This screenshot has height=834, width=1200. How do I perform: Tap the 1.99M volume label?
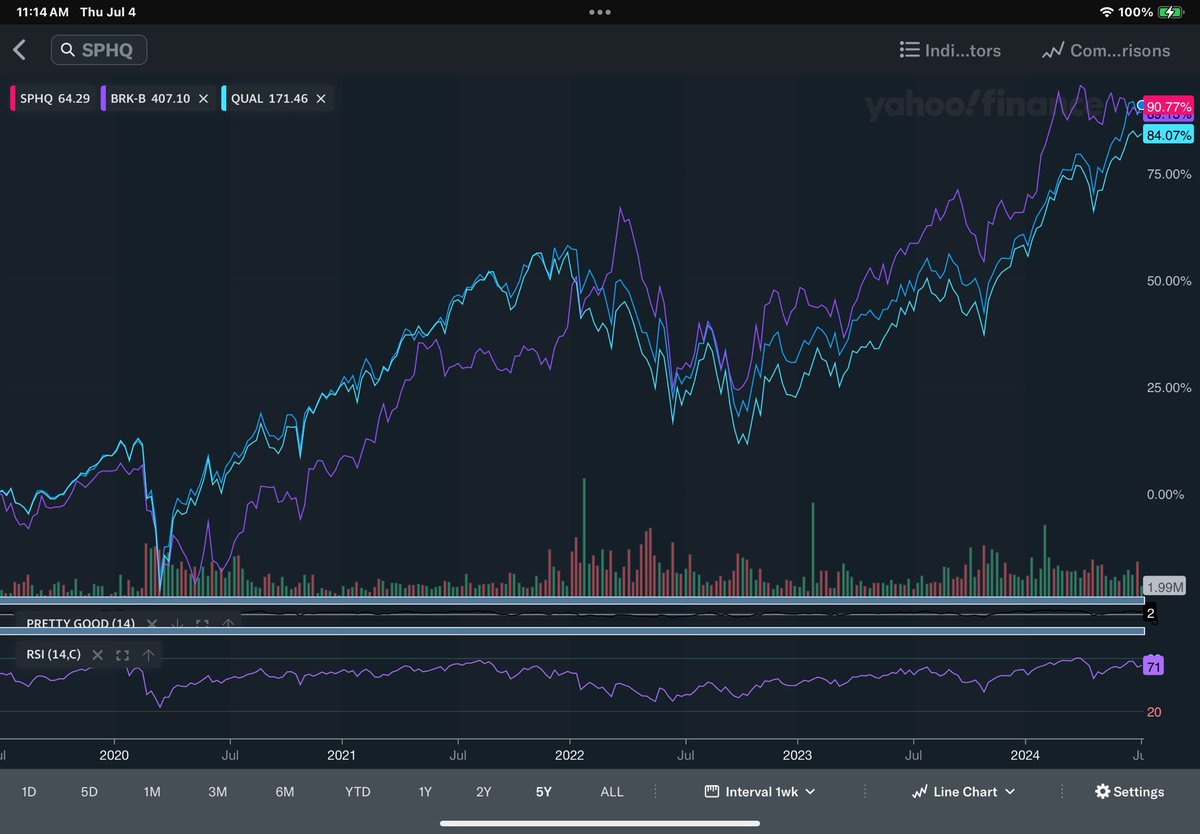coord(1164,587)
